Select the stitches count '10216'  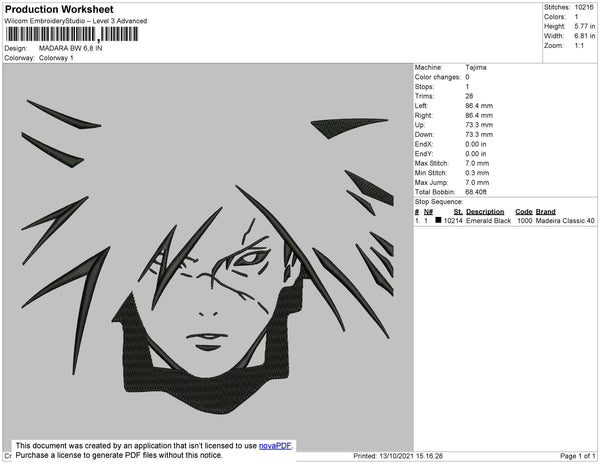pos(584,7)
